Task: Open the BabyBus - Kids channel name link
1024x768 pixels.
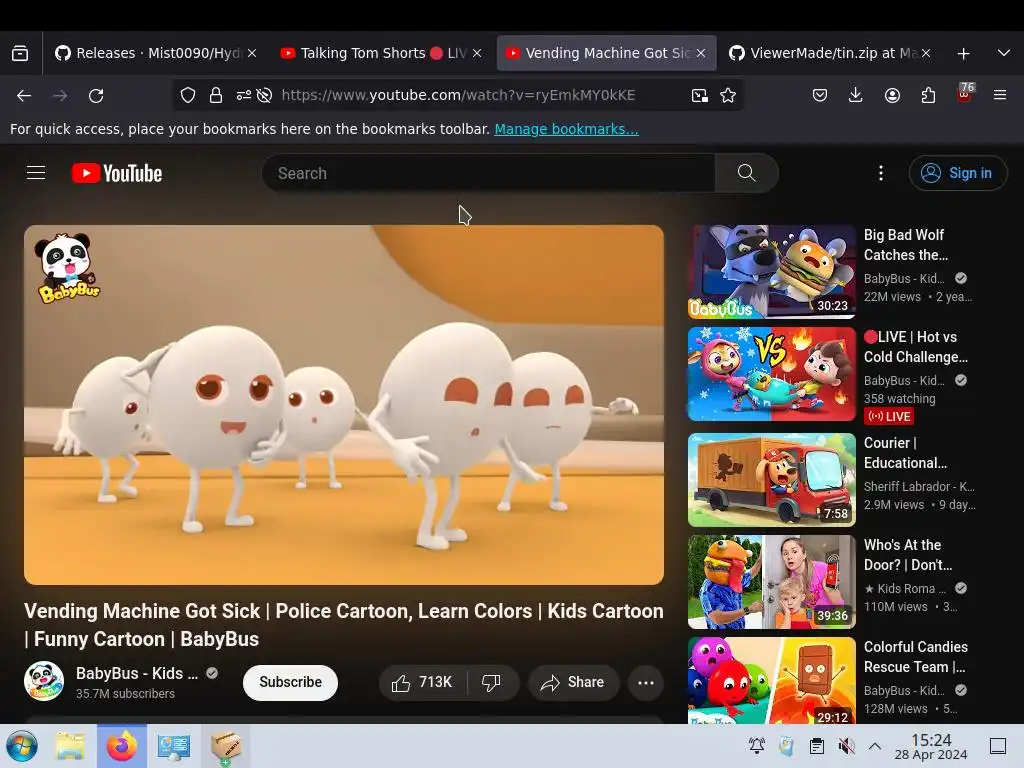Action: point(136,673)
